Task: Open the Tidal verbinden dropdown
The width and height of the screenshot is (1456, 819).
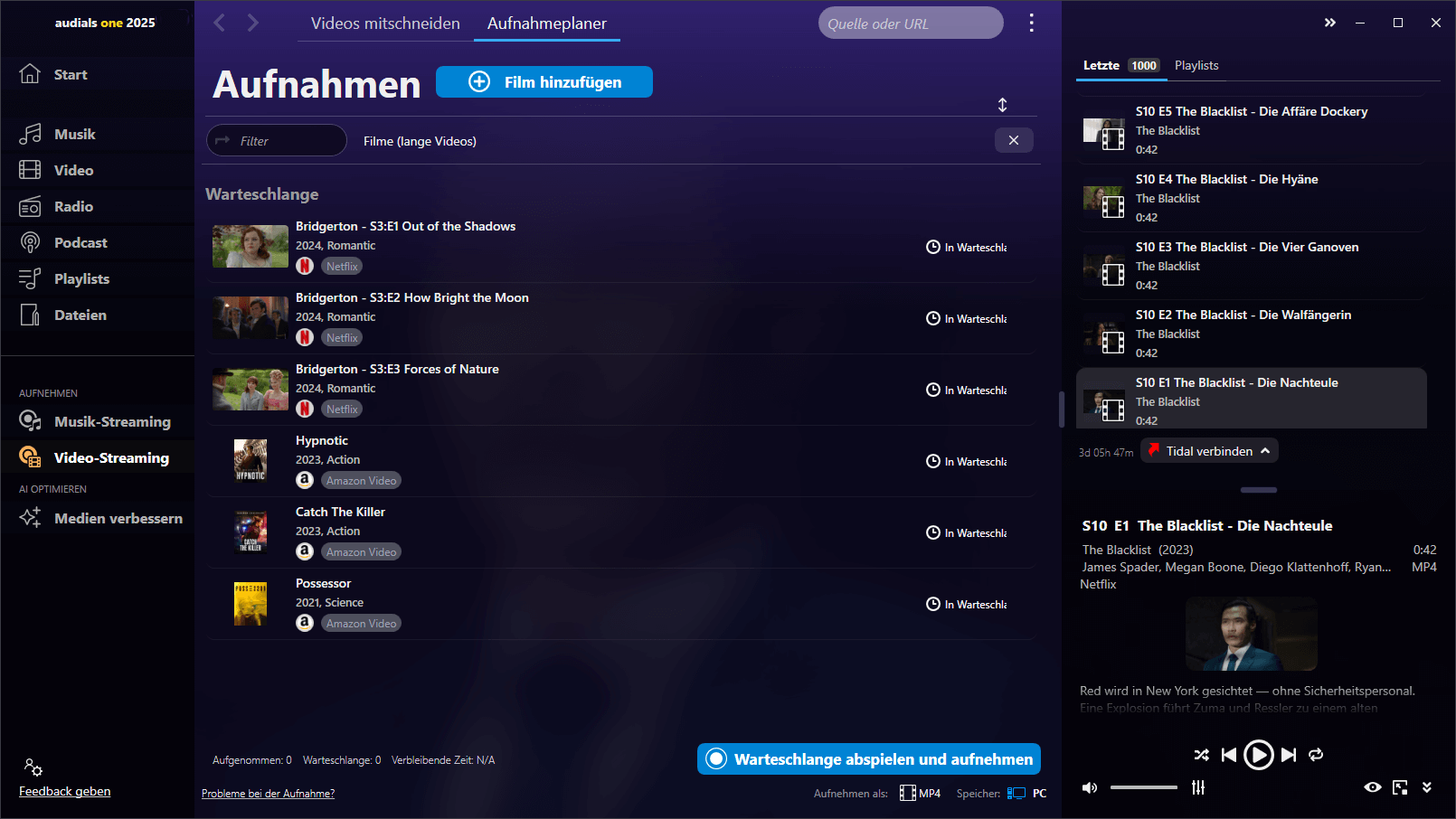Action: point(1209,451)
